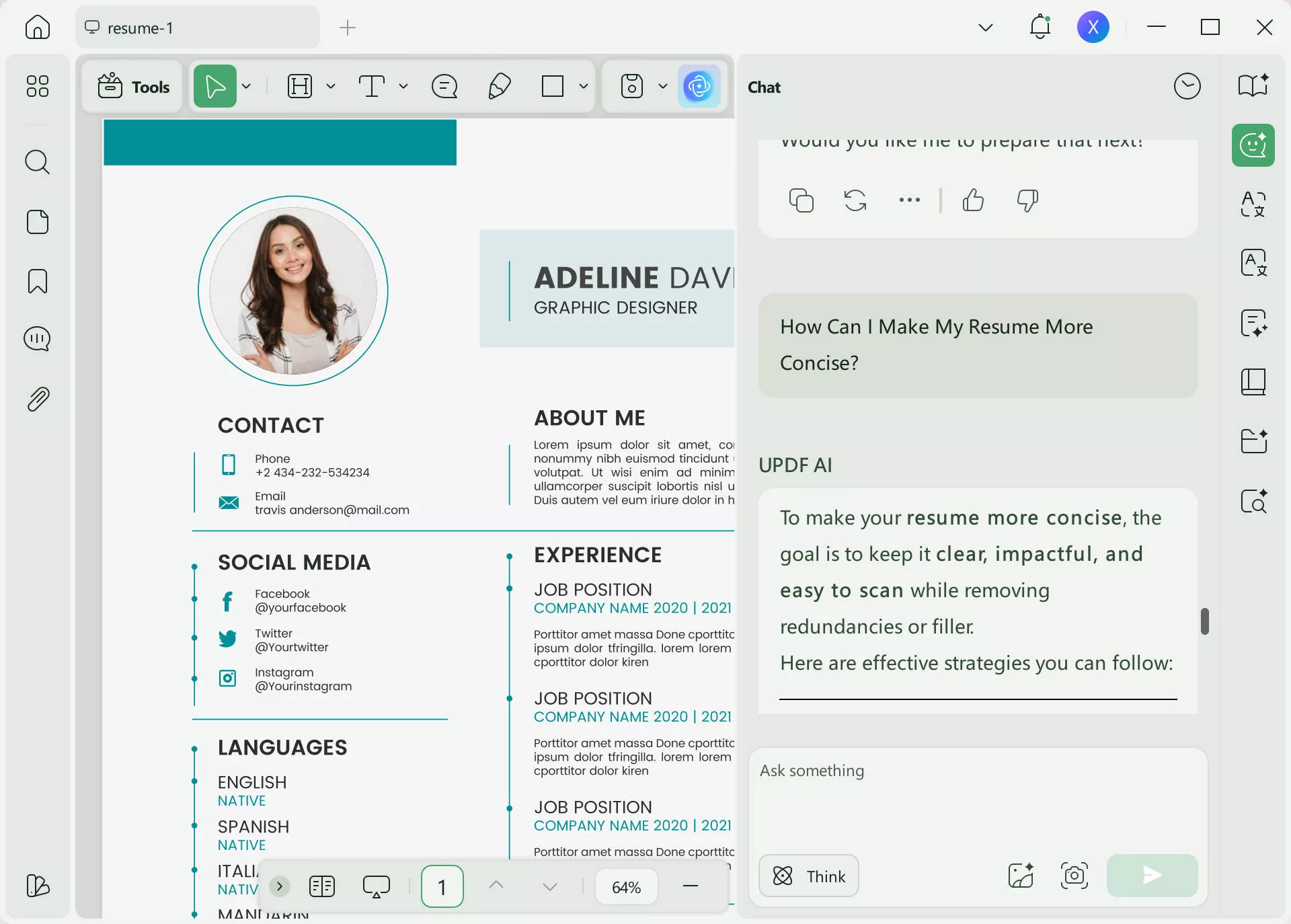Open the search icon in the left sidebar
This screenshot has width=1291, height=924.
[37, 162]
